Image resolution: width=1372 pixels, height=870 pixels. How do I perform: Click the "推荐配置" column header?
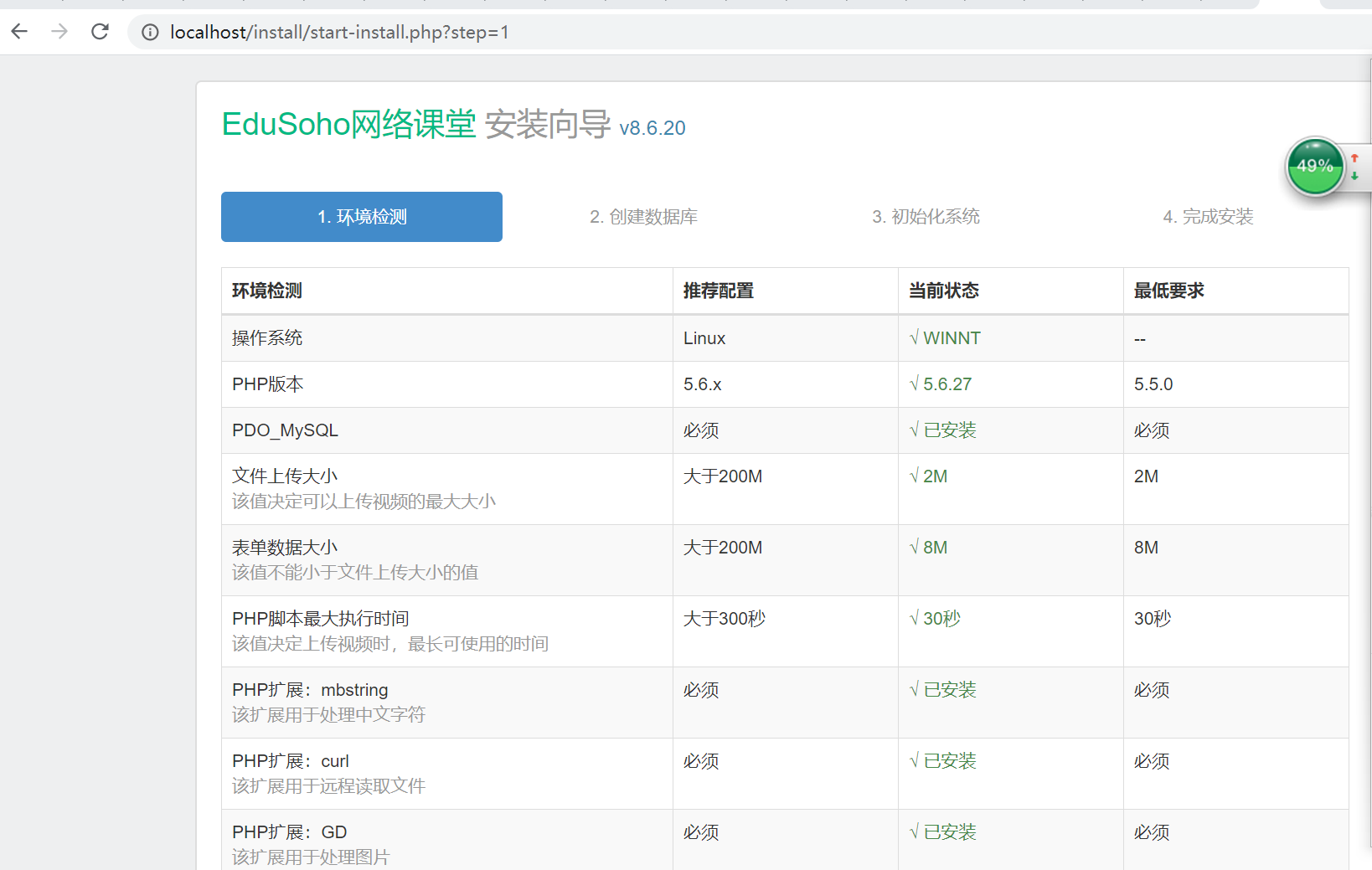[719, 291]
